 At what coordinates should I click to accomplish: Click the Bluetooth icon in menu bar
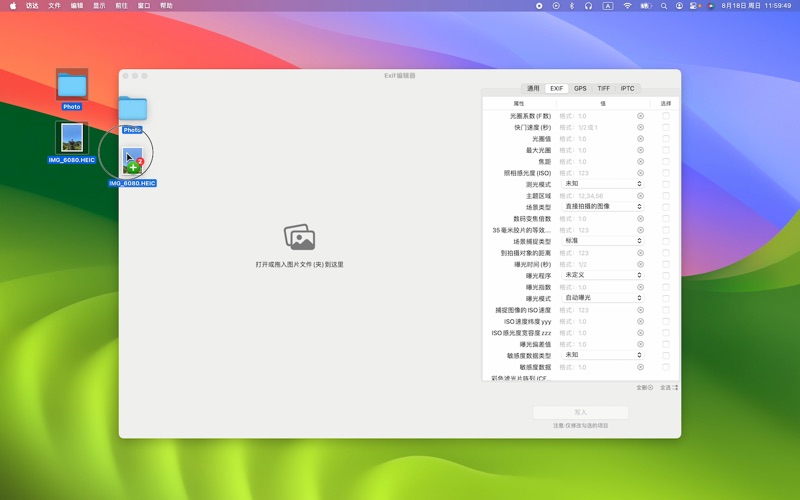(572, 6)
